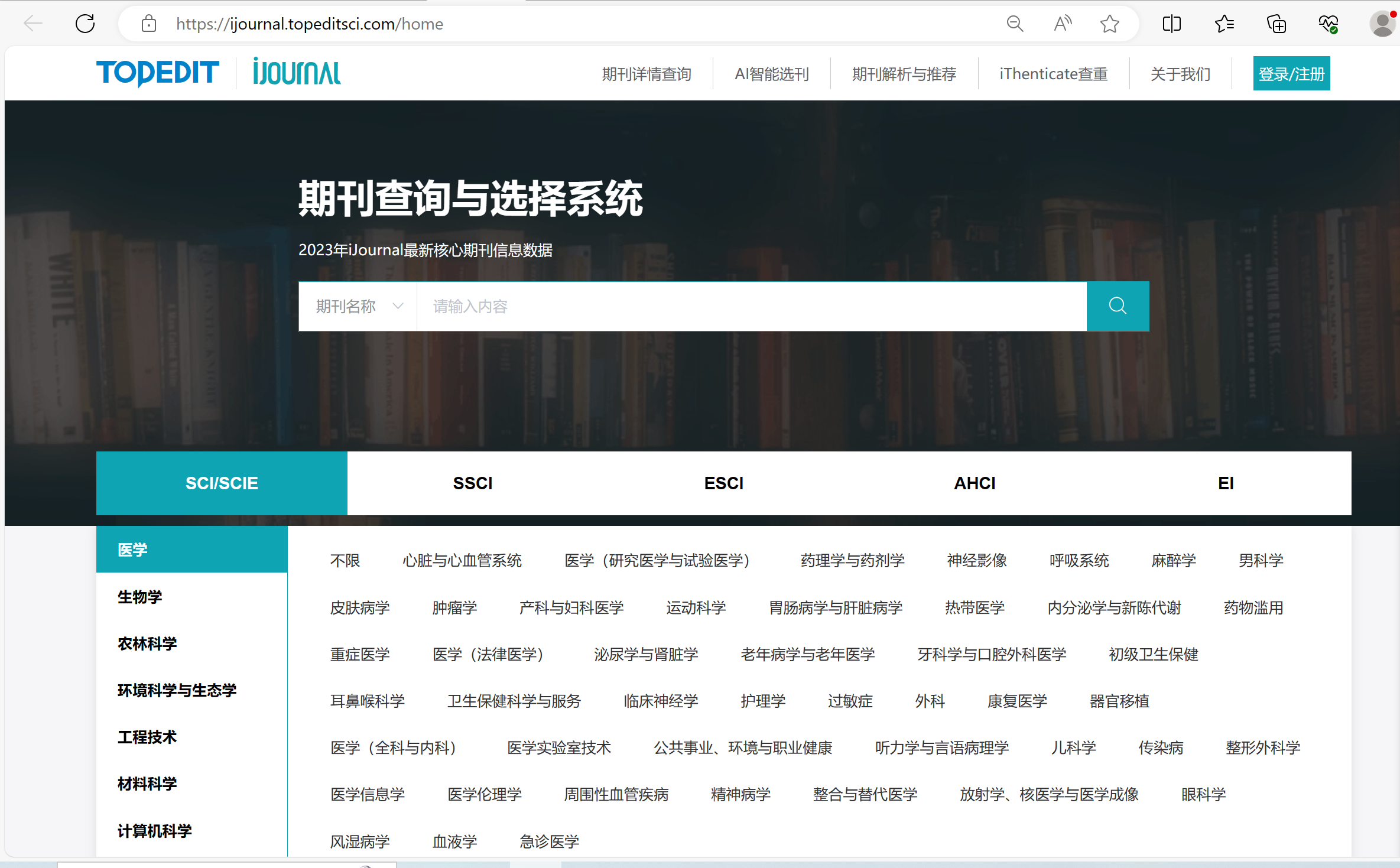The image size is (1400, 868).
Task: Click the read aloud icon
Action: 1062,24
